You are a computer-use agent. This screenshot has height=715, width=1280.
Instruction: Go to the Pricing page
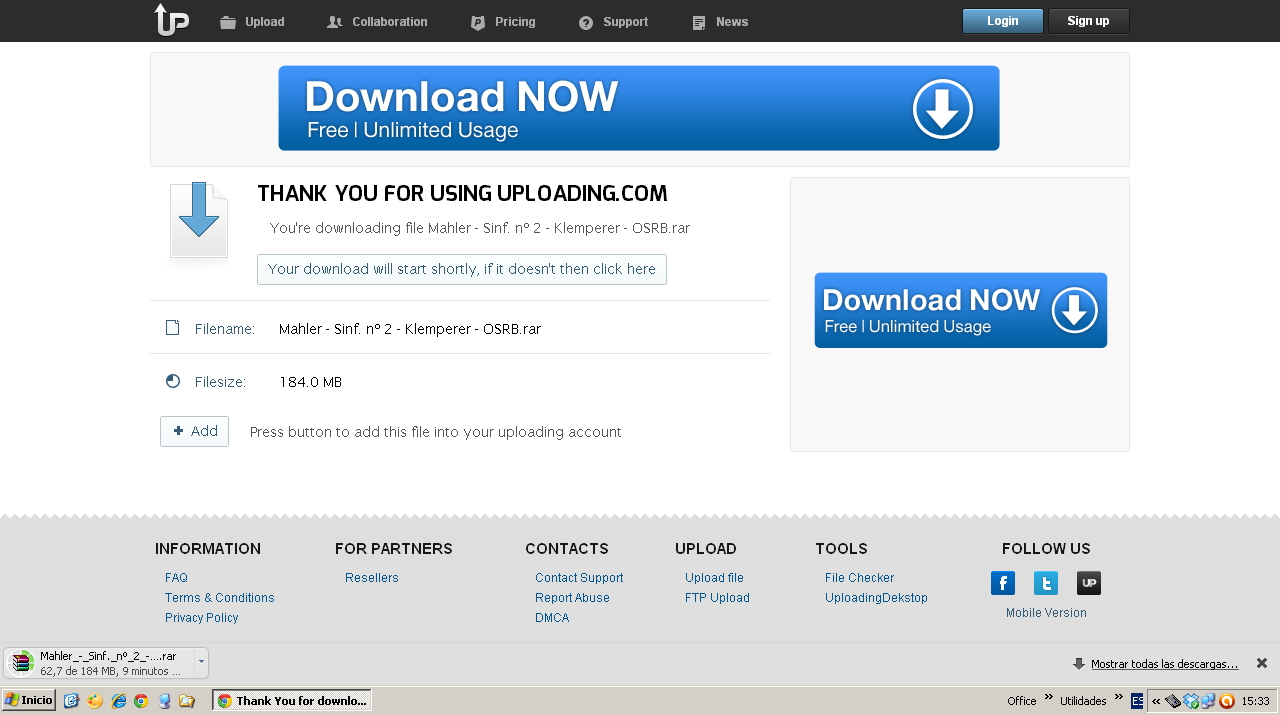pos(503,22)
